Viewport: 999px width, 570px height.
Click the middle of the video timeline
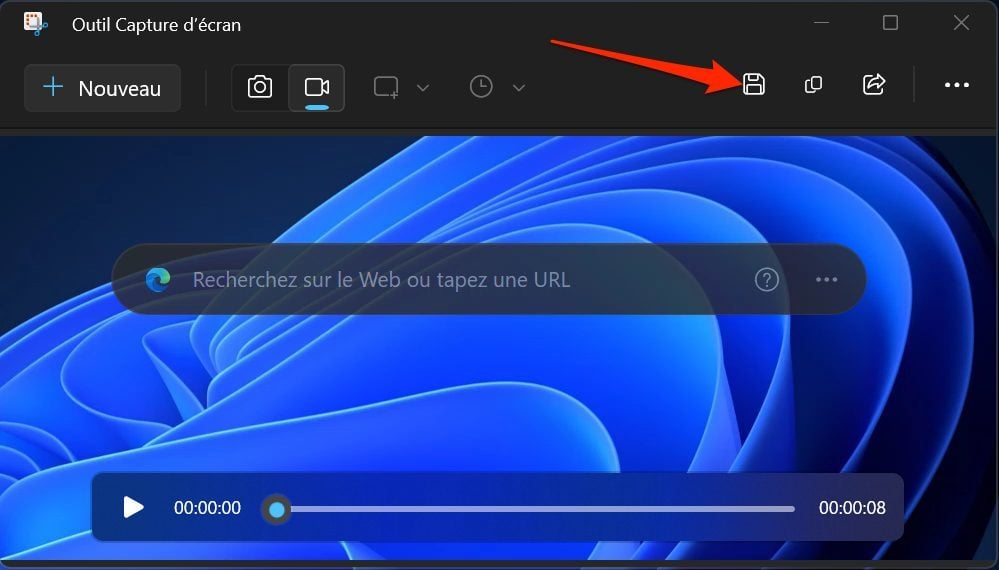[x=535, y=509]
